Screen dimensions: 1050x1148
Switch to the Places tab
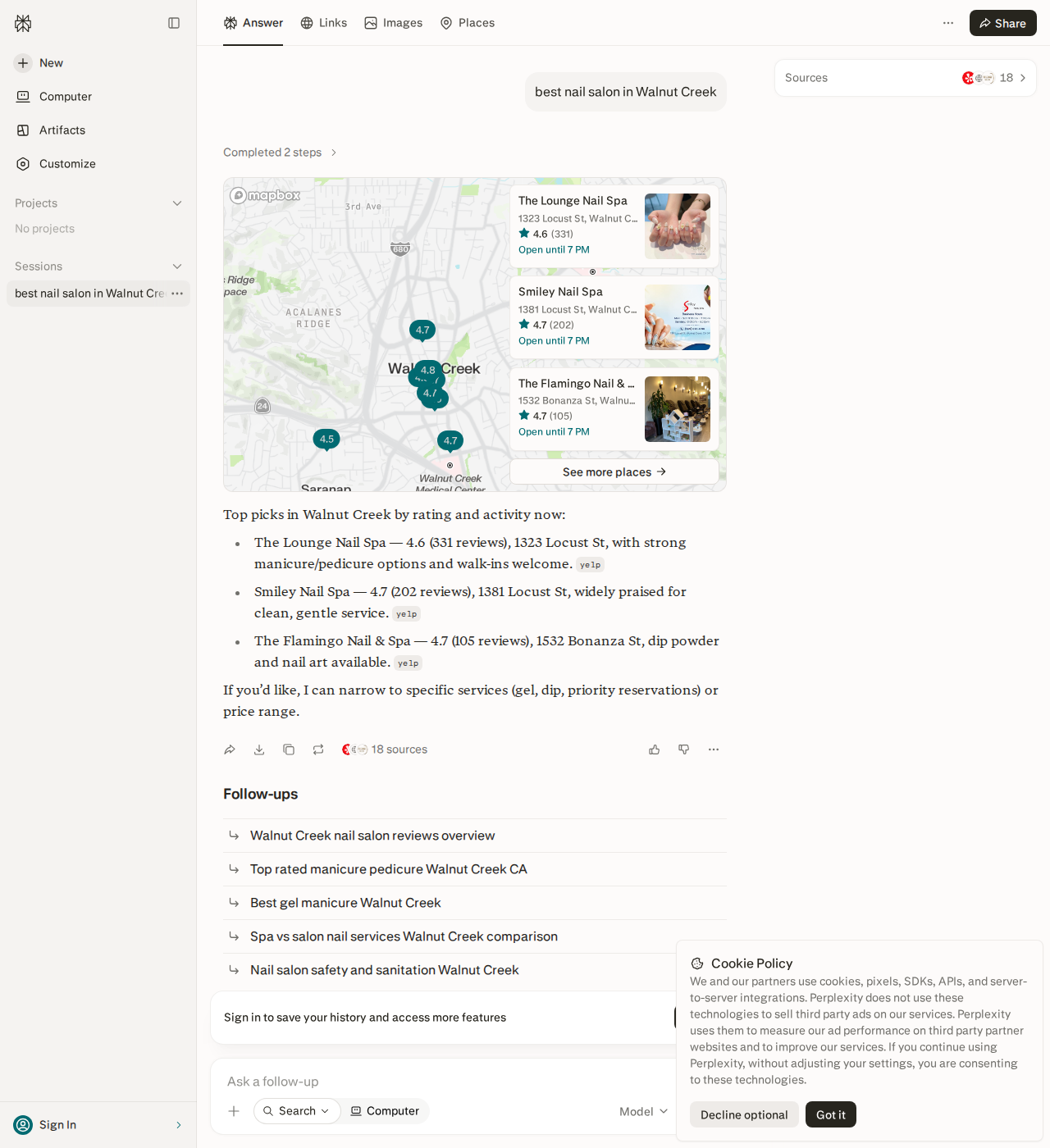(x=468, y=23)
